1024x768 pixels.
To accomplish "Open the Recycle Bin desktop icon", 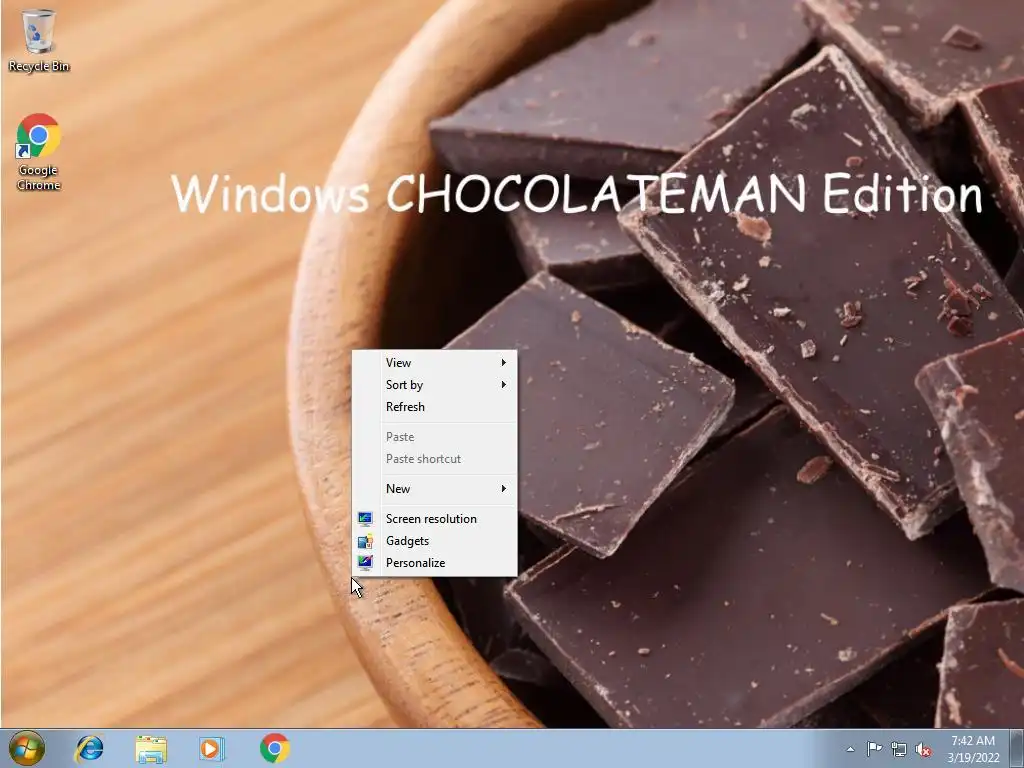I will coord(39,40).
